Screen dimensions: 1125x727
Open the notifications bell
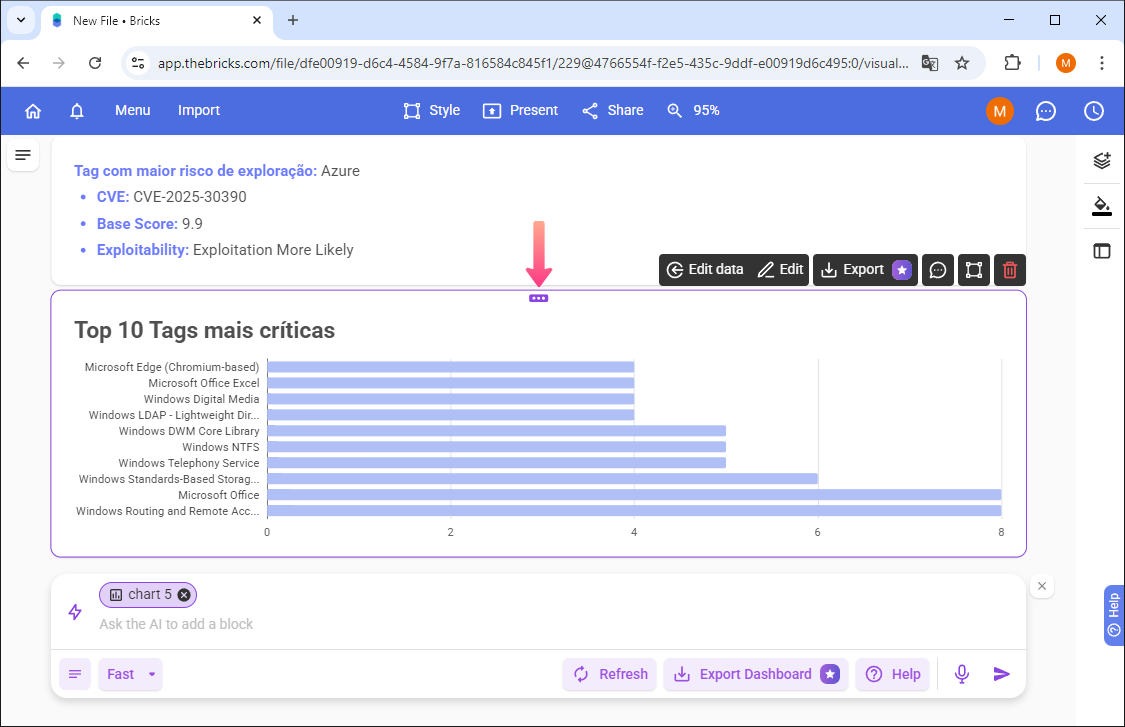click(x=77, y=111)
